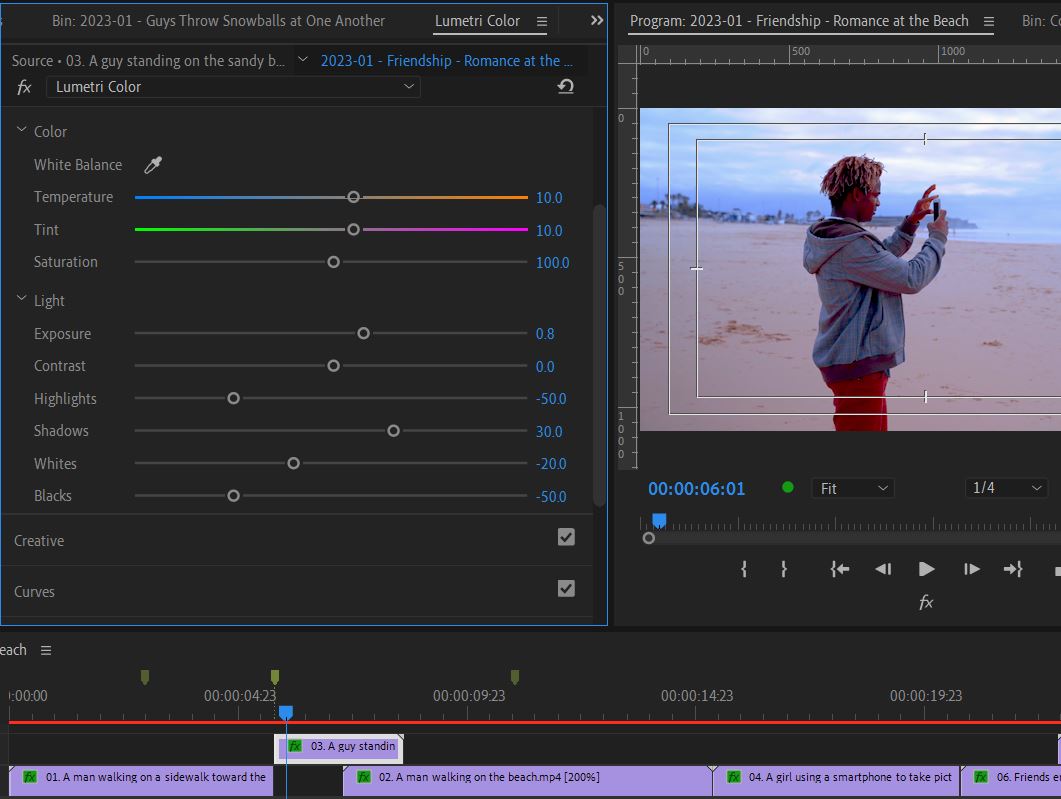Viewport: 1061px width, 799px height.
Task: Disable the Creative section checkbox
Action: pos(566,537)
